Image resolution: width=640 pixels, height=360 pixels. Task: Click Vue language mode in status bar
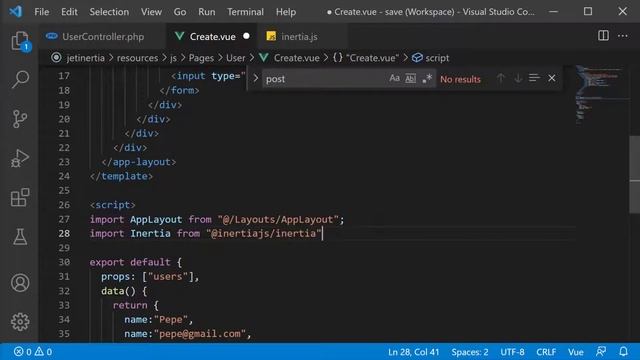click(576, 351)
